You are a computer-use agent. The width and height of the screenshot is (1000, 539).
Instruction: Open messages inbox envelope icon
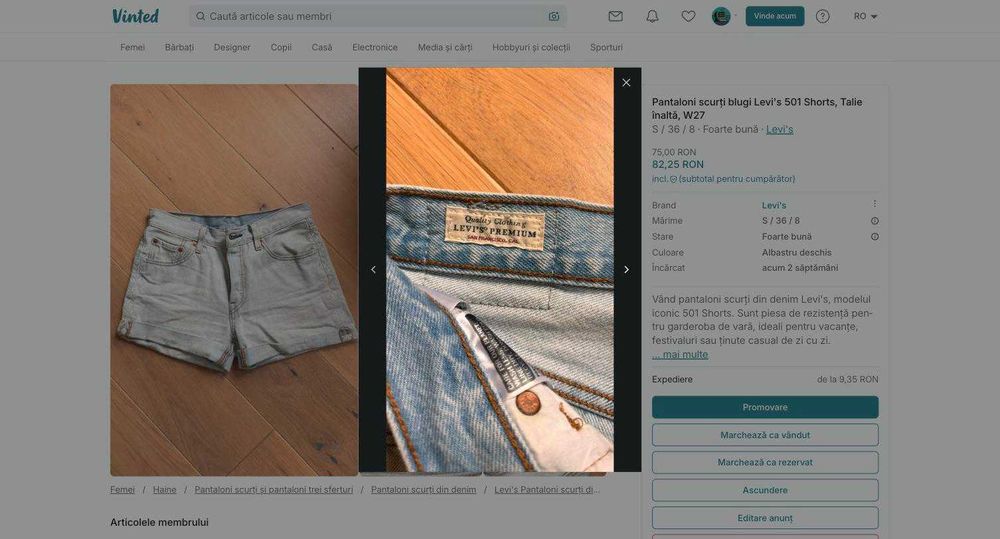coord(615,17)
